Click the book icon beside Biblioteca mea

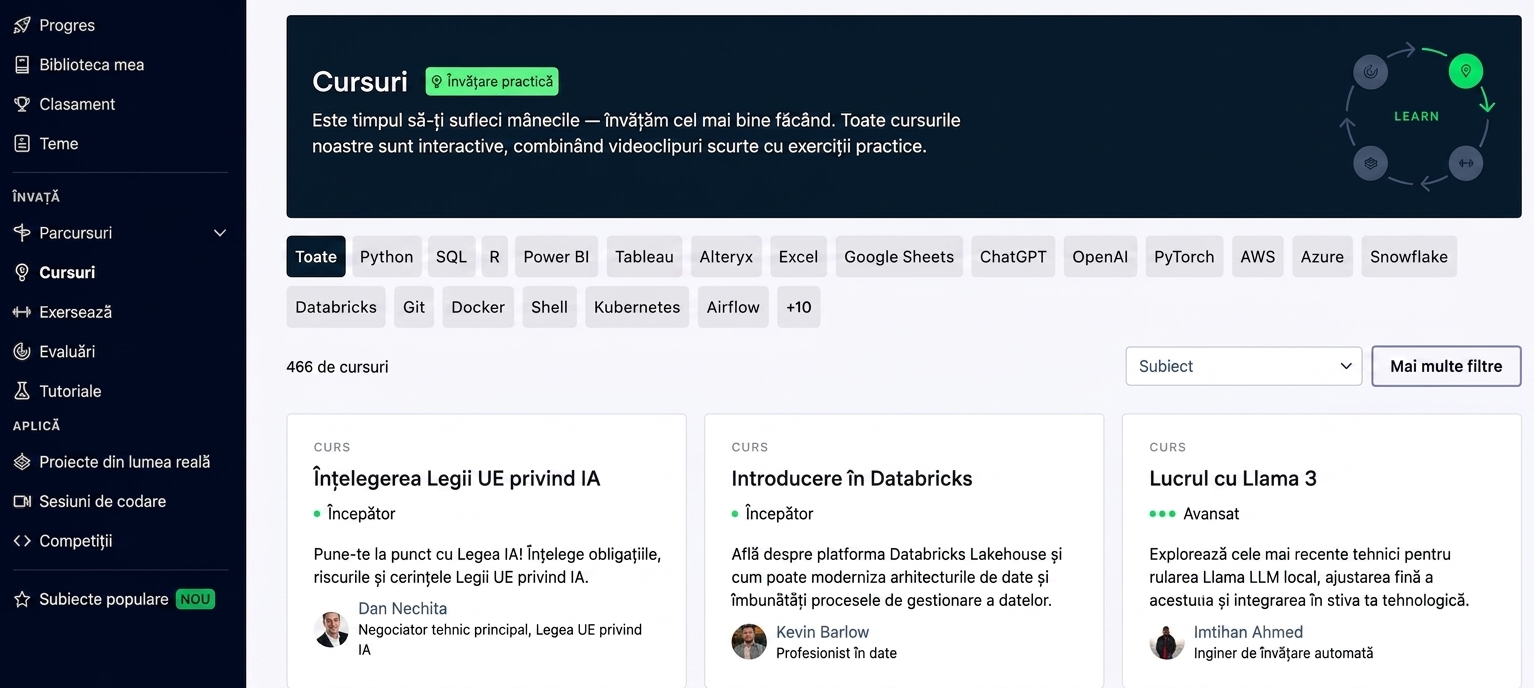tap(21, 65)
